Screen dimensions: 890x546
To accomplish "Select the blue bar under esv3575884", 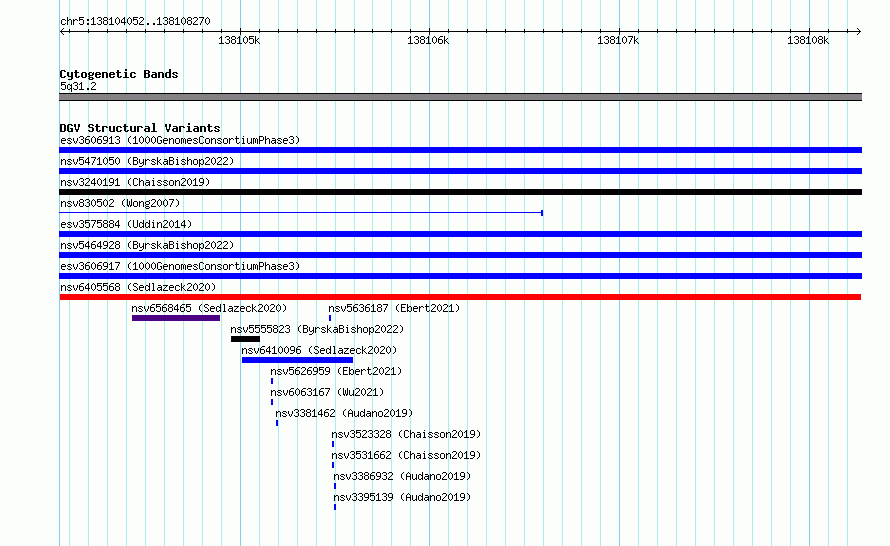I will pos(460,234).
